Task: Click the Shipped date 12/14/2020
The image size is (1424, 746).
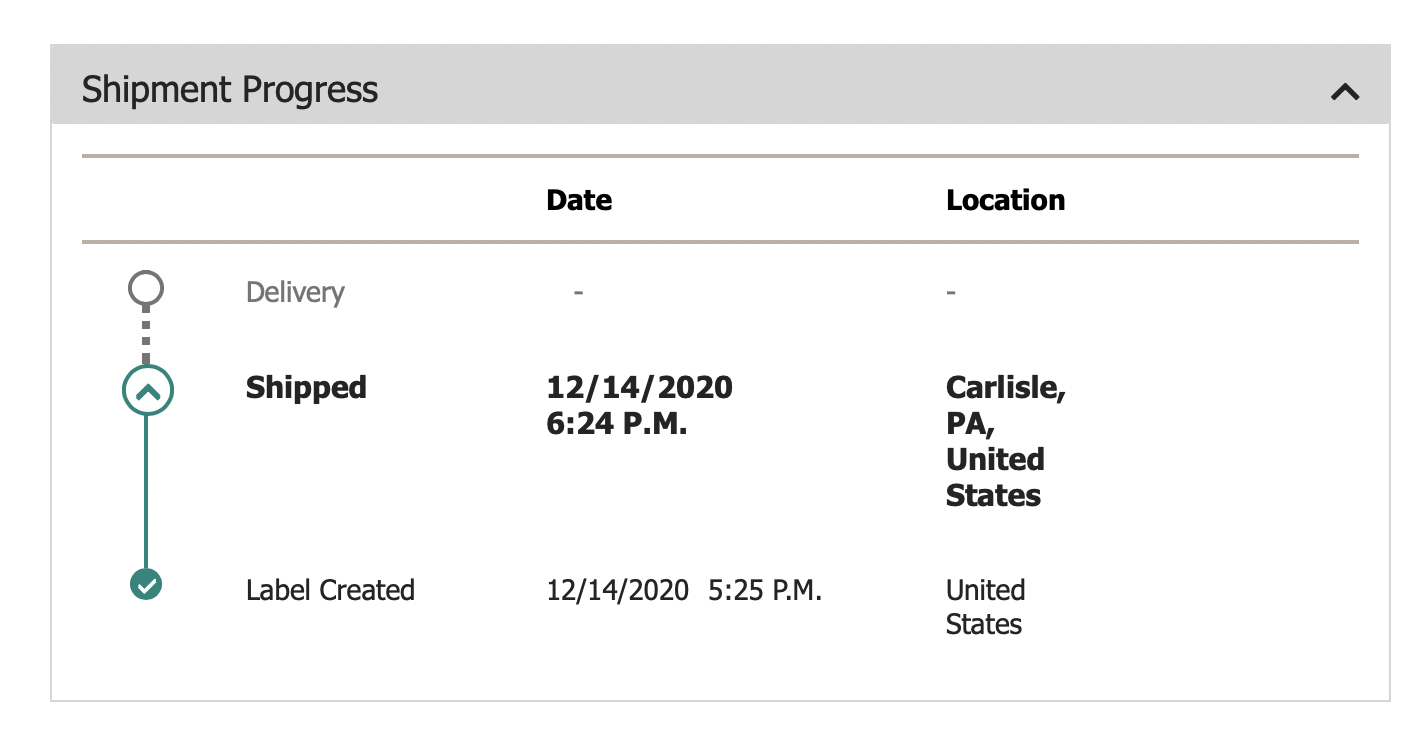Action: point(639,388)
